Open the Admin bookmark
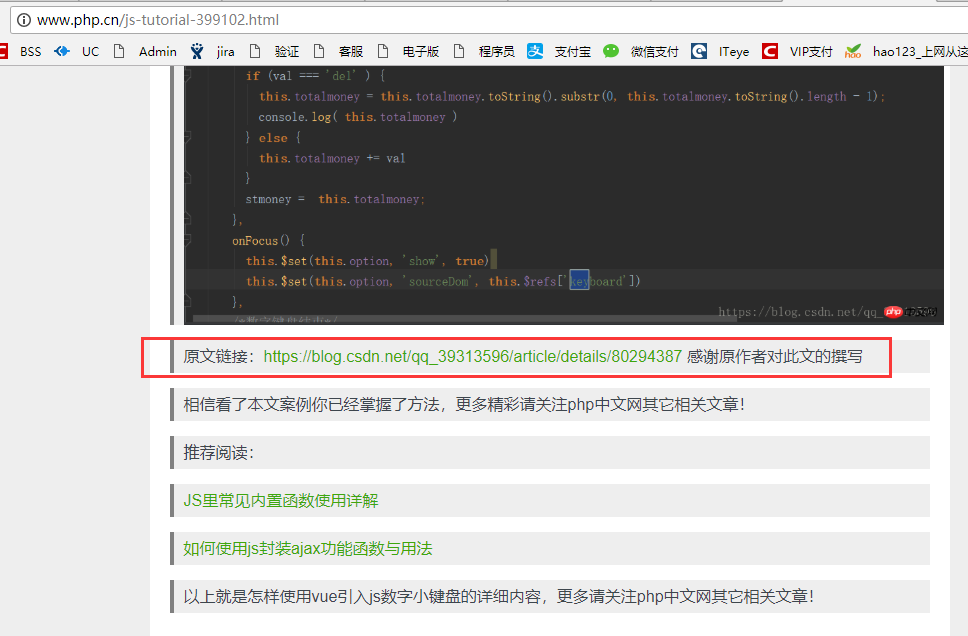The width and height of the screenshot is (968, 636). (x=157, y=52)
